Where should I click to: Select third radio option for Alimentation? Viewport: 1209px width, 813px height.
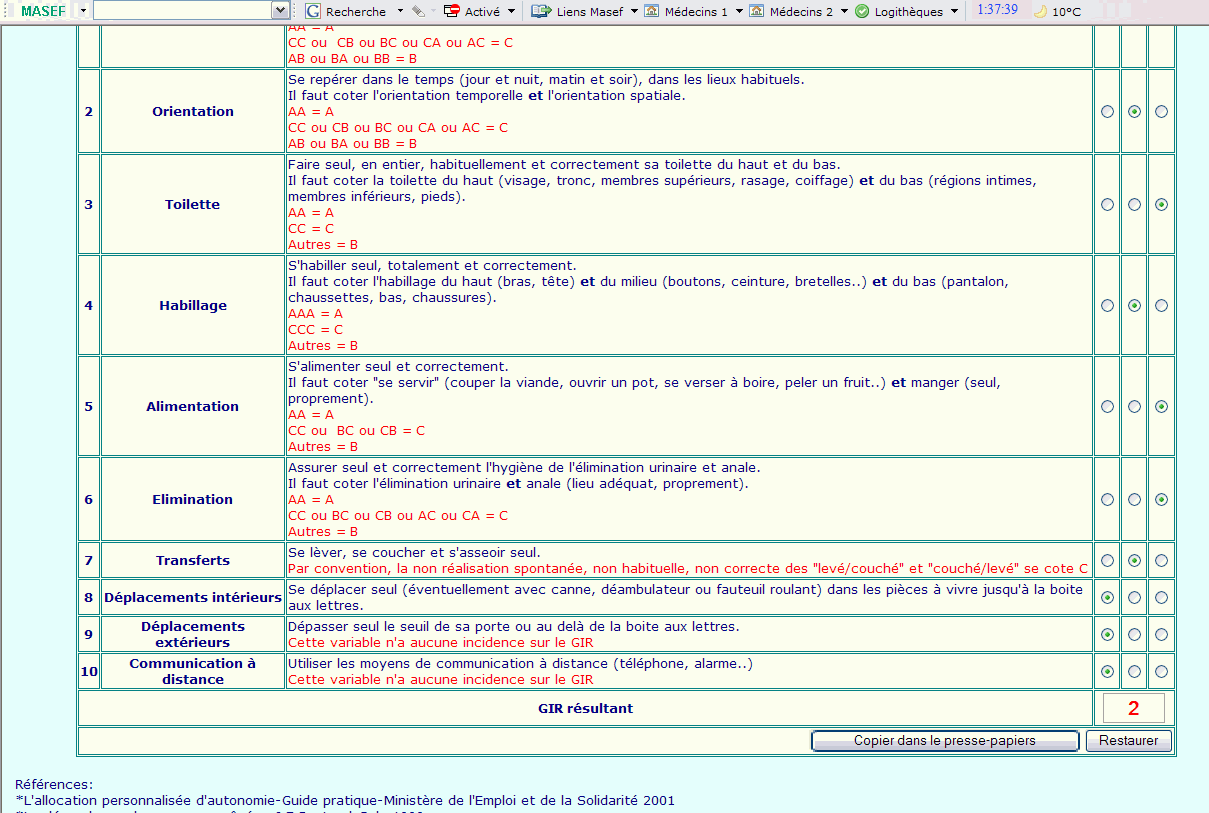pos(1161,407)
